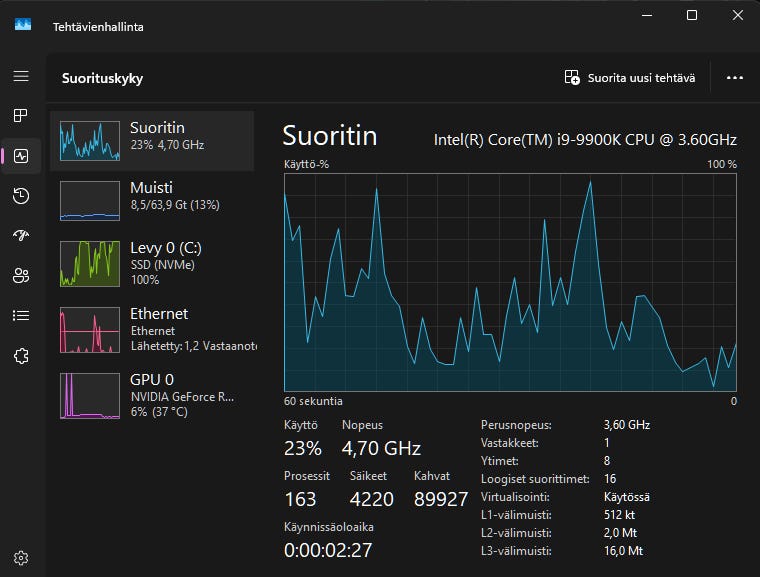The width and height of the screenshot is (760, 577).
Task: Click L1-välimuisti value 512 kt
Action: click(619, 514)
